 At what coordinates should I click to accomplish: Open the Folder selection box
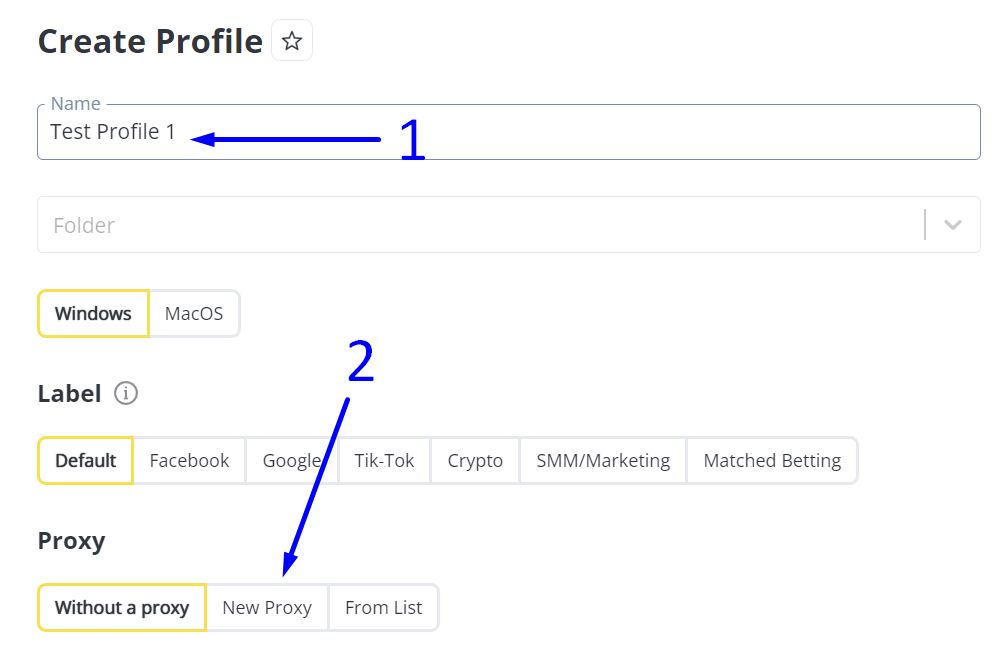coord(480,225)
